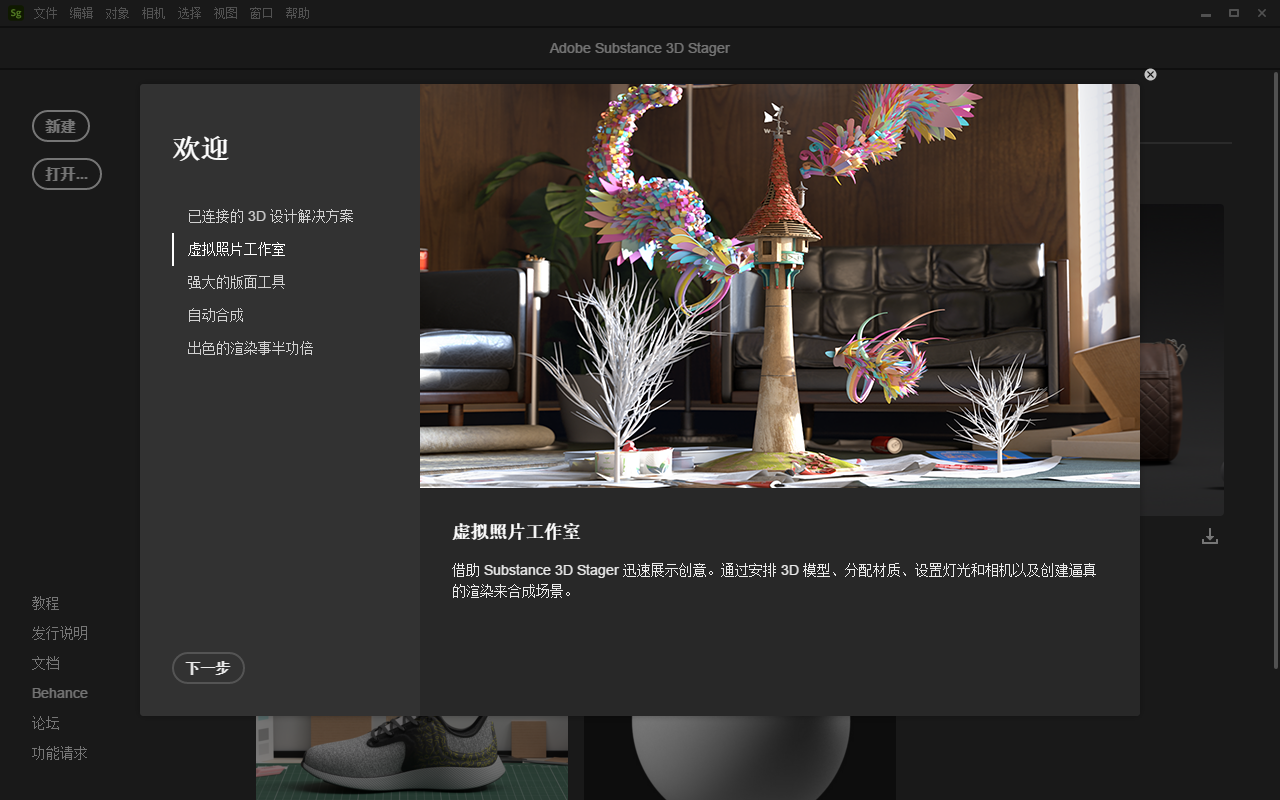Viewport: 1280px width, 800px height.
Task: Click the 欢迎 heading text
Action: point(201,148)
